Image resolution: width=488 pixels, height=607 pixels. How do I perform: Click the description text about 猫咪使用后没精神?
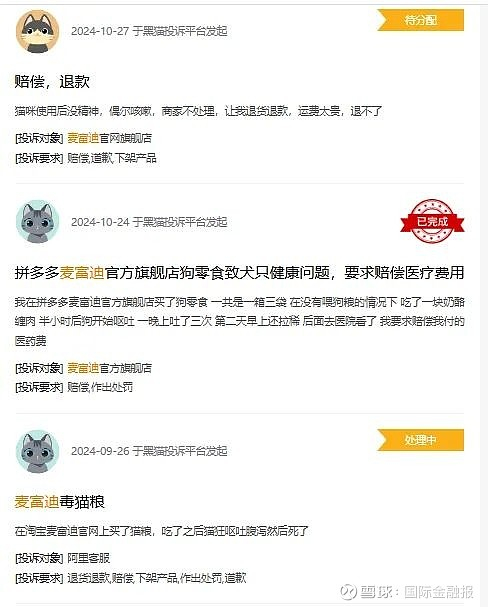coord(198,111)
